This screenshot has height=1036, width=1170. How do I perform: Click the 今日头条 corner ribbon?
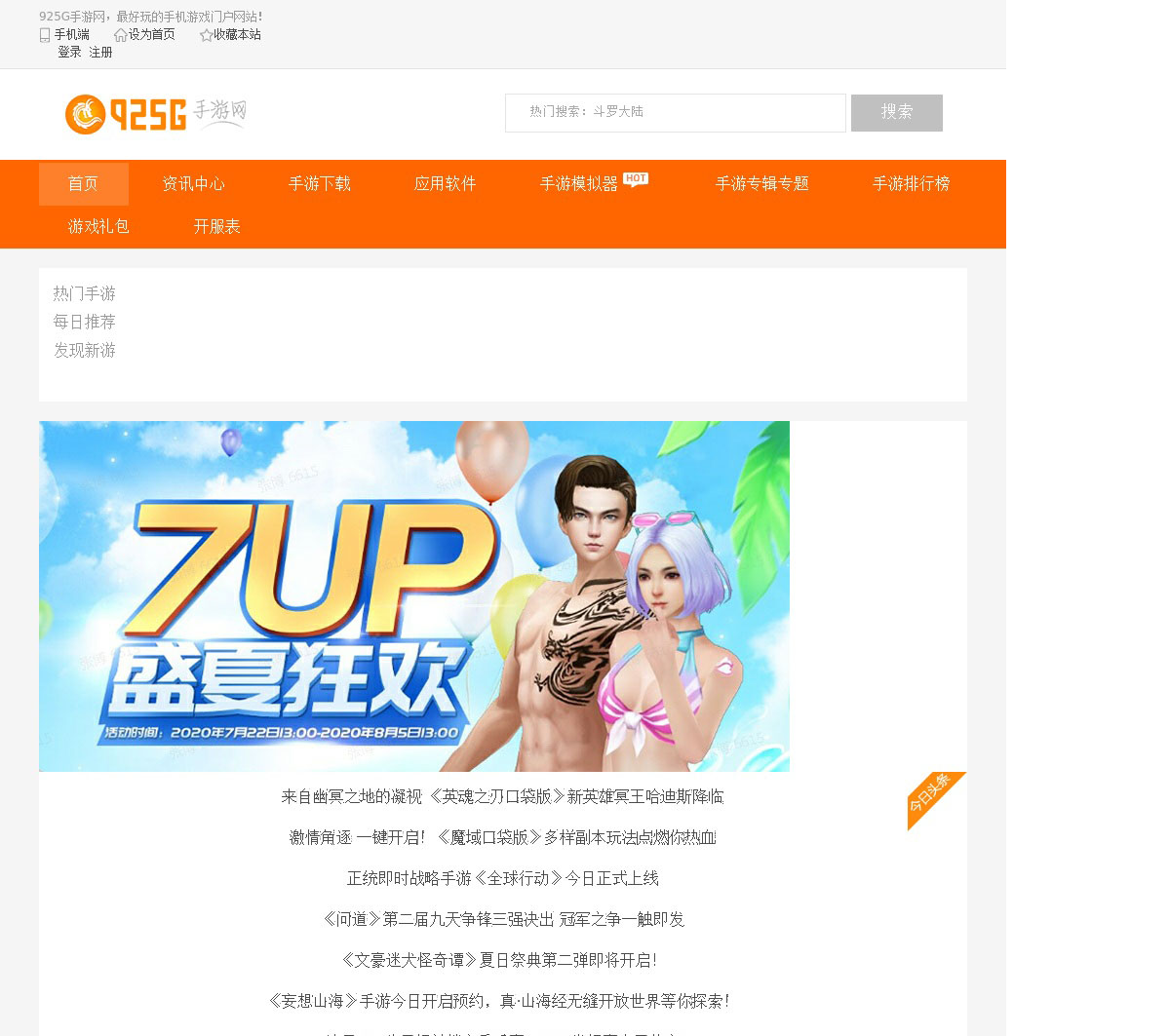click(936, 800)
